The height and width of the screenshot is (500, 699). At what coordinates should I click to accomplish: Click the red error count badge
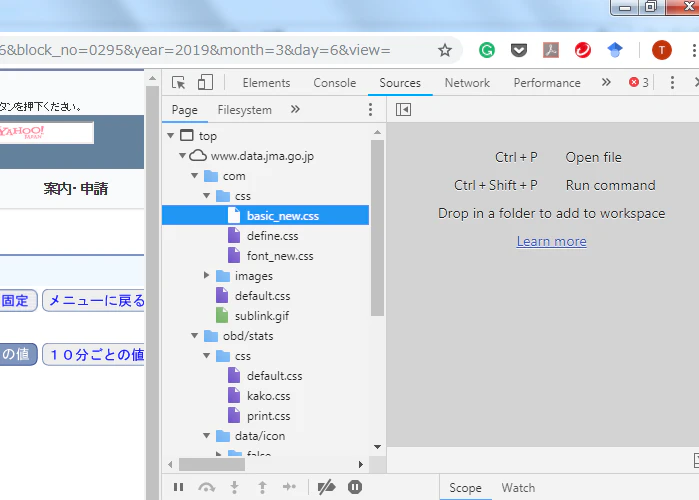coord(639,82)
